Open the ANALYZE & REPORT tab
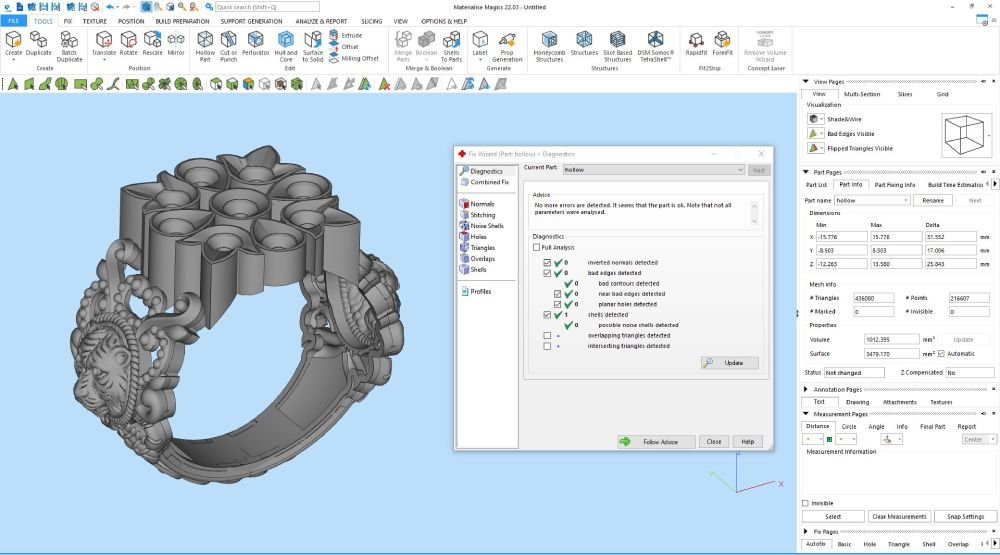 [321, 21]
